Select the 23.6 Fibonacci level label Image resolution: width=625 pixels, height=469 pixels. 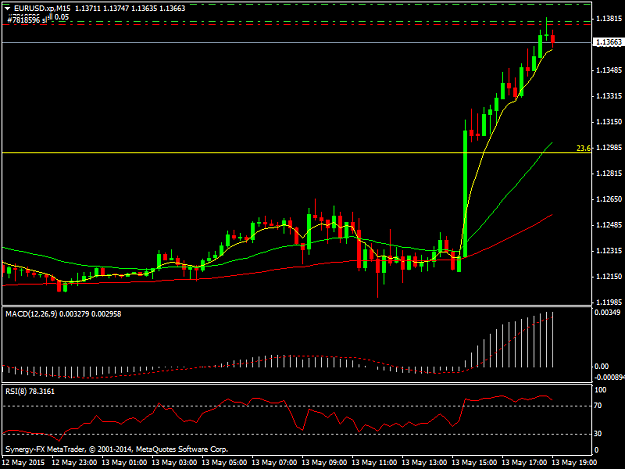(584, 148)
